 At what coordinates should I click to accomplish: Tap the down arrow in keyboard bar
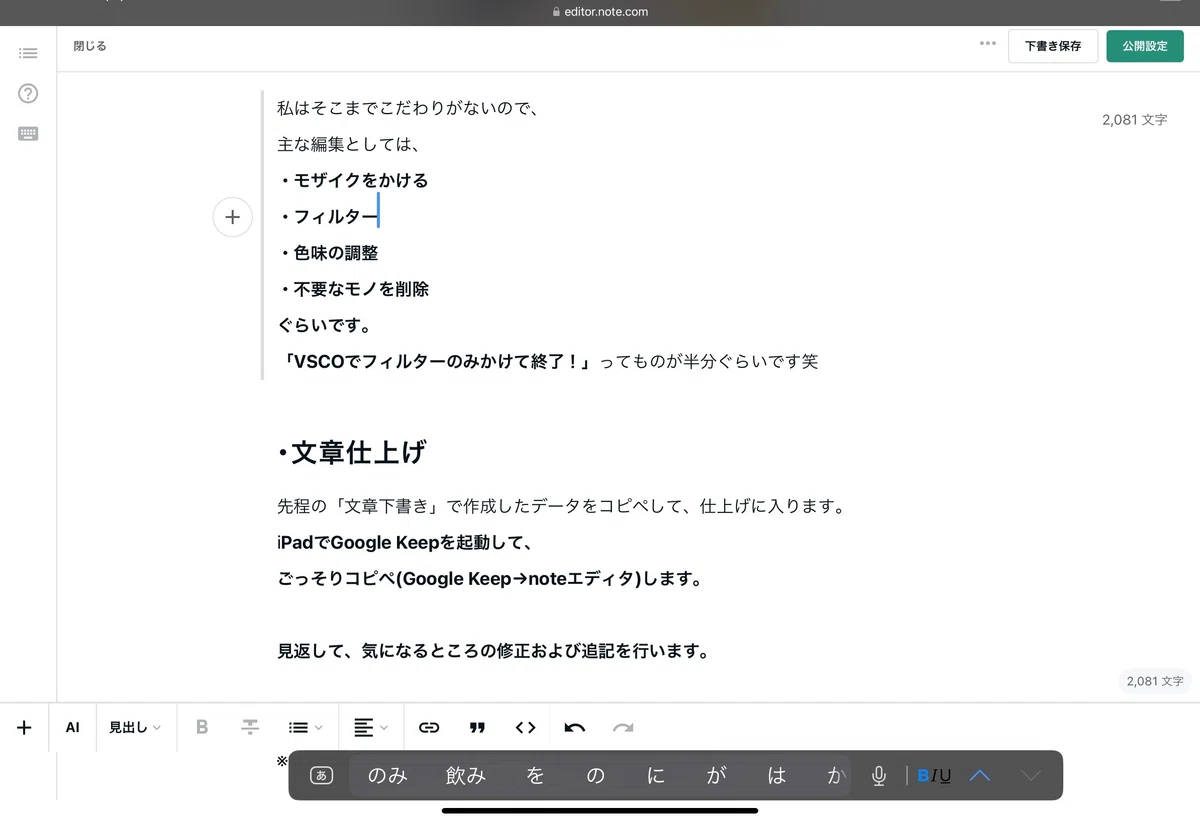tap(1032, 775)
